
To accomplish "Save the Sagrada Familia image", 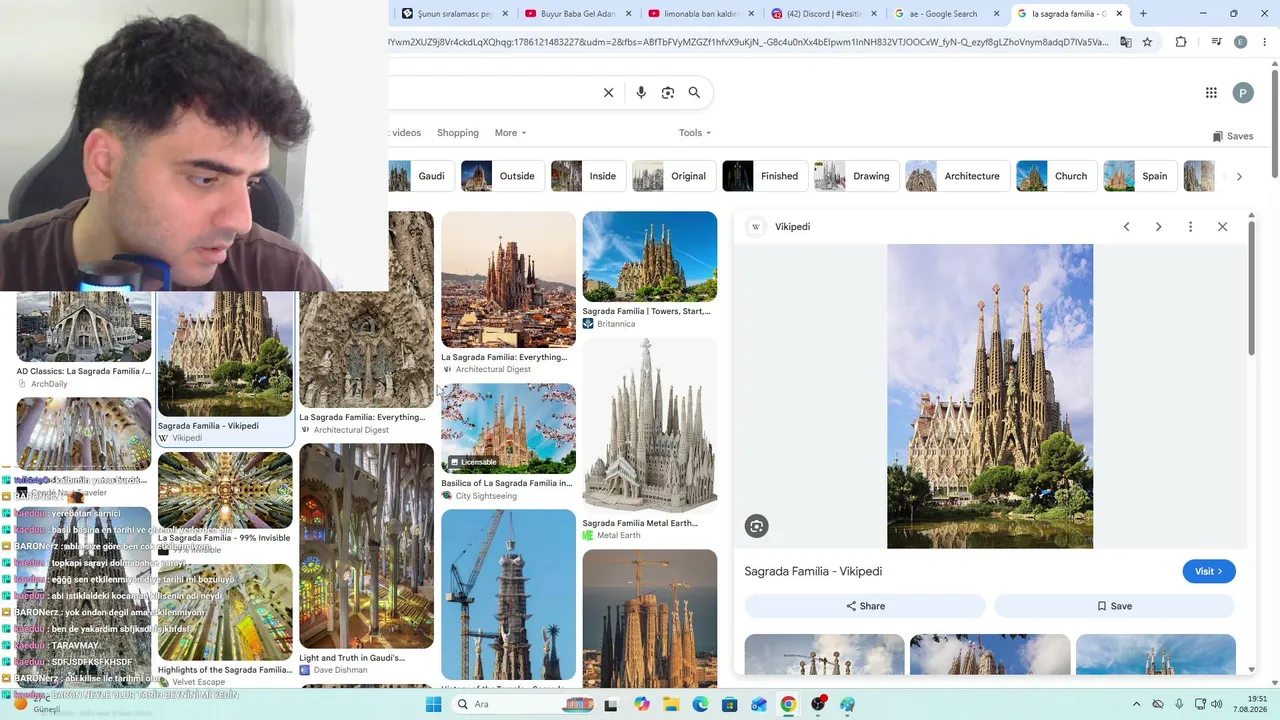I will tap(1114, 606).
